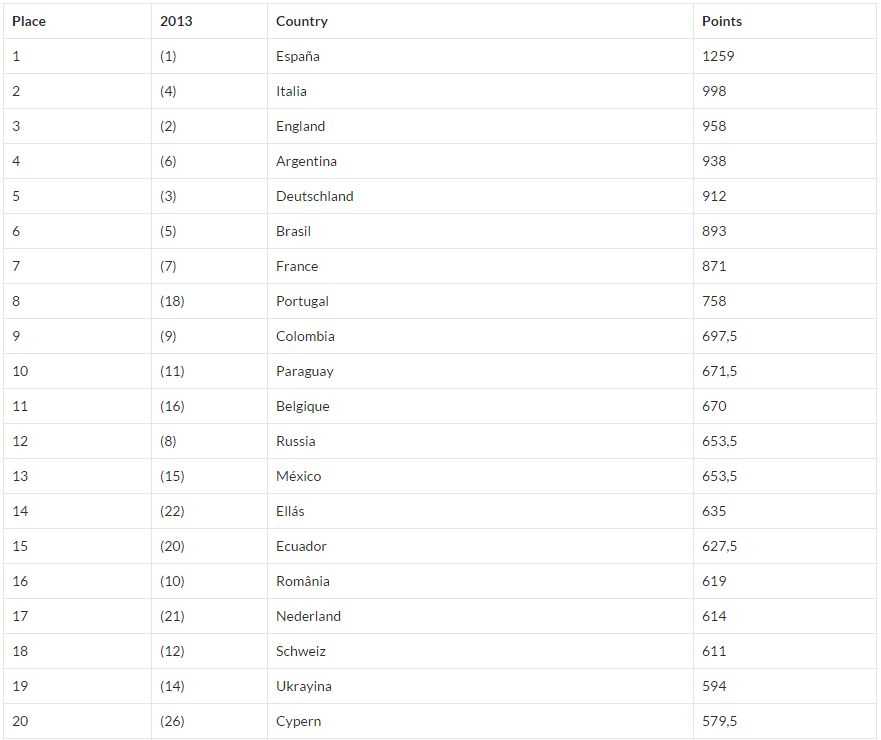This screenshot has height=740, width=881.
Task: Click the 2013 column header
Action: click(x=176, y=21)
